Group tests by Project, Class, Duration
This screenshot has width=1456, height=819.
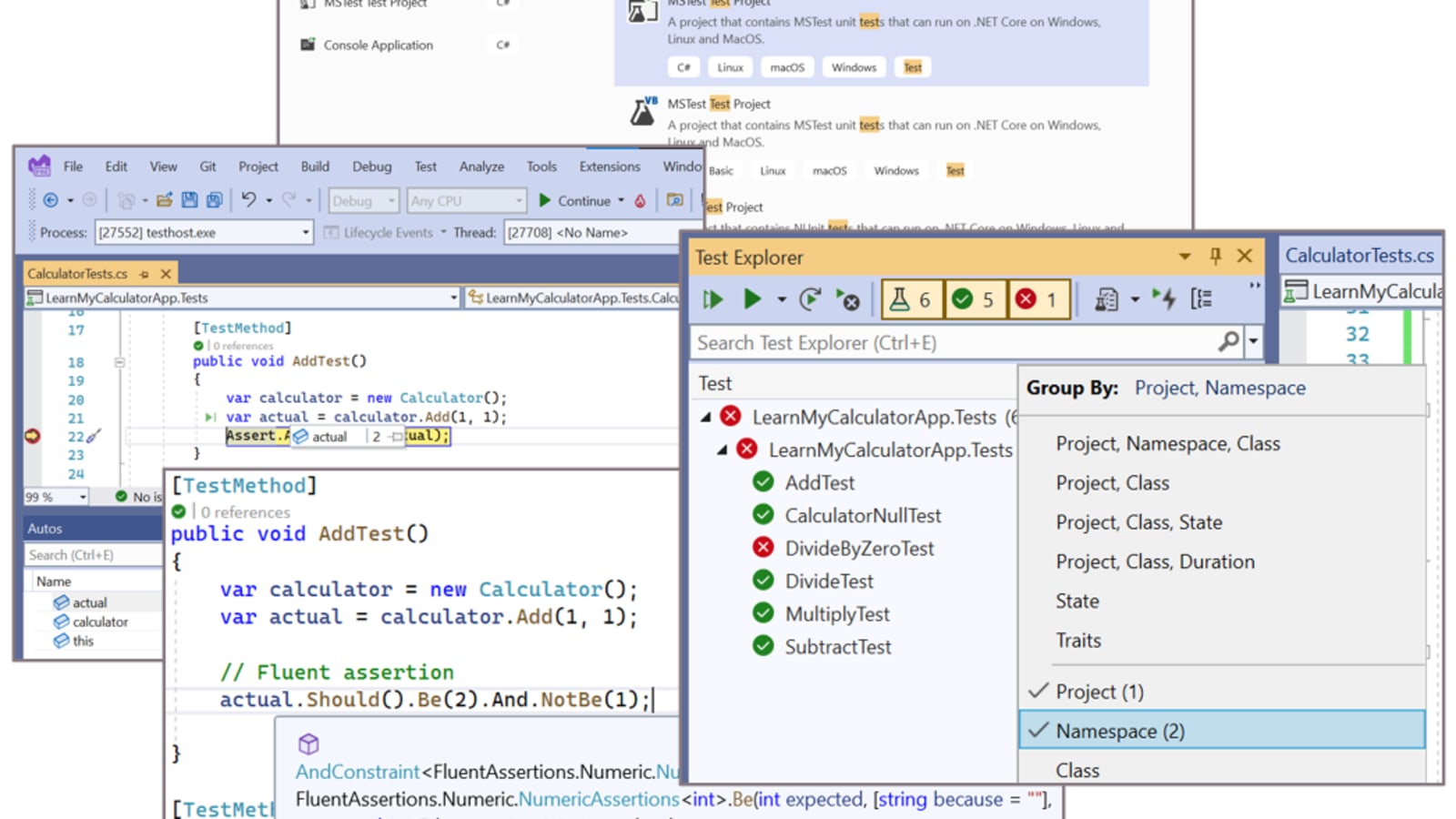click(x=1155, y=561)
